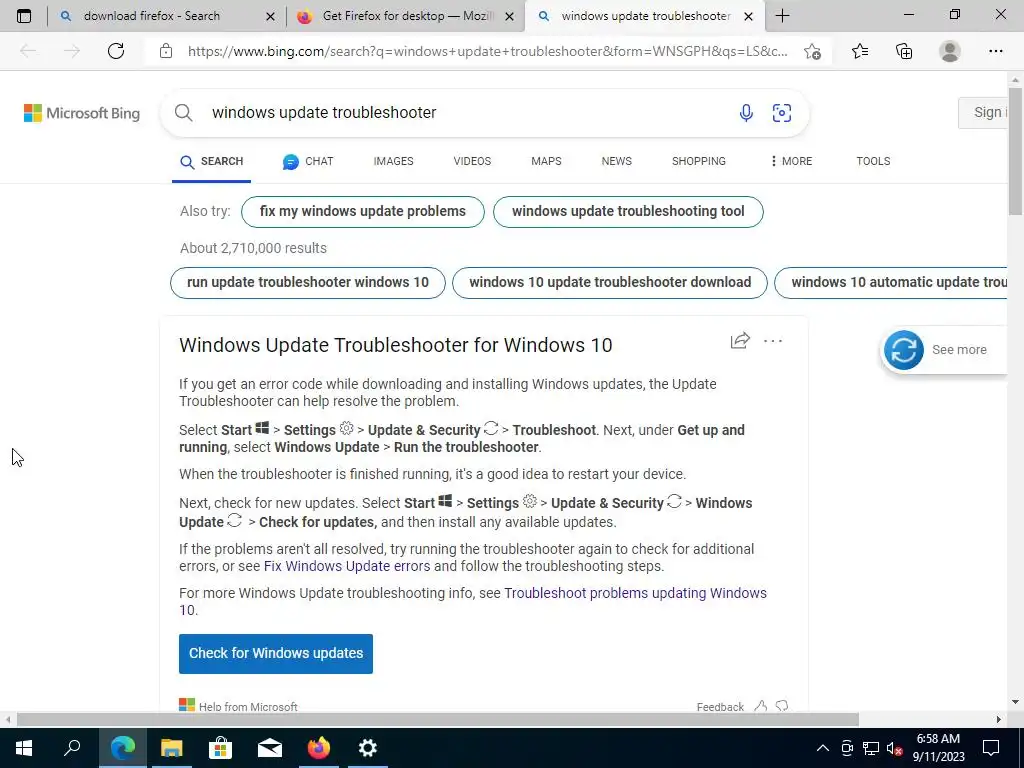Give thumbs down feedback
This screenshot has height=768, width=1024.
(x=782, y=706)
